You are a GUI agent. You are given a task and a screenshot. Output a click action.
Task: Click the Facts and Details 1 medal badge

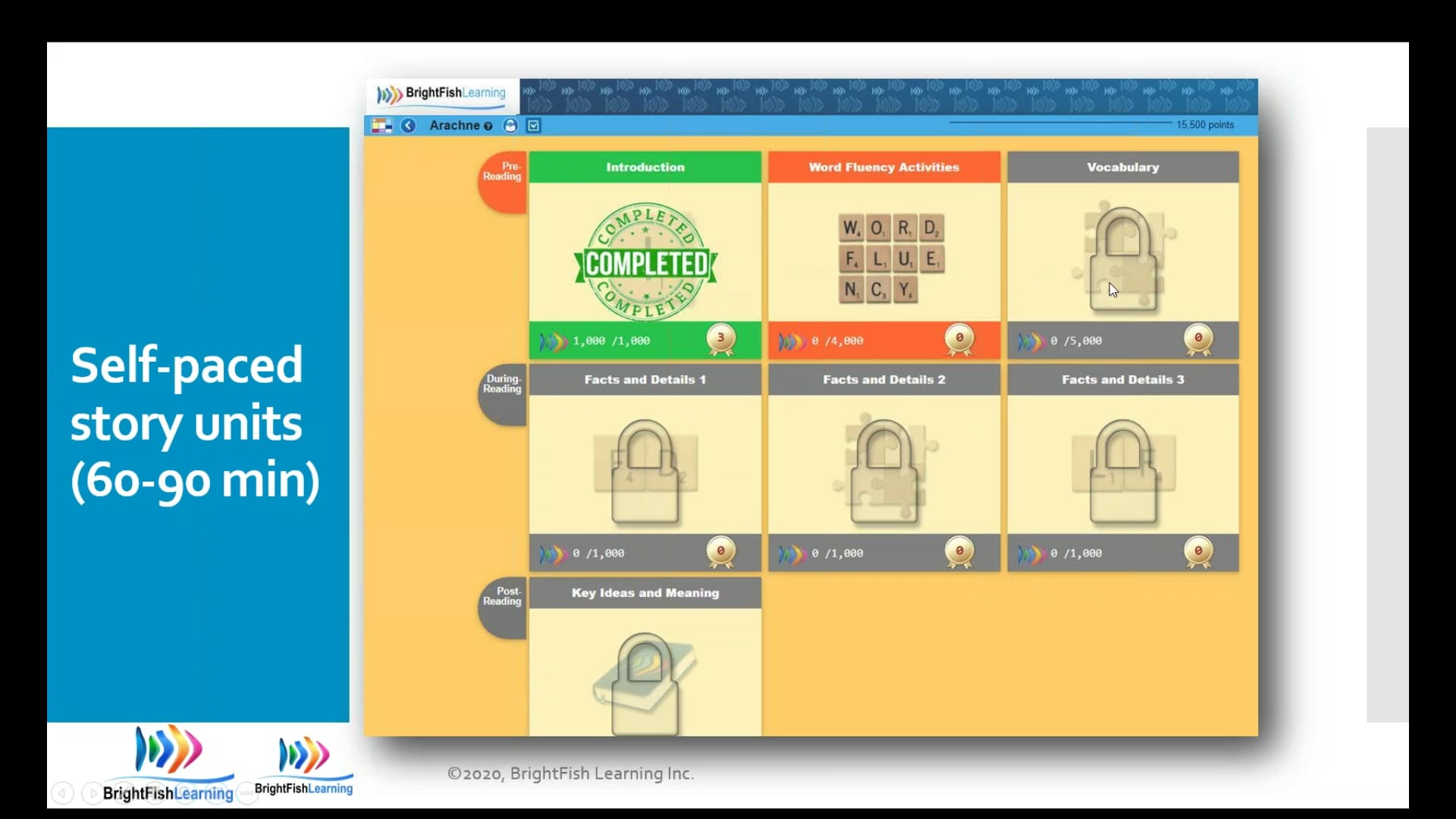(x=721, y=552)
